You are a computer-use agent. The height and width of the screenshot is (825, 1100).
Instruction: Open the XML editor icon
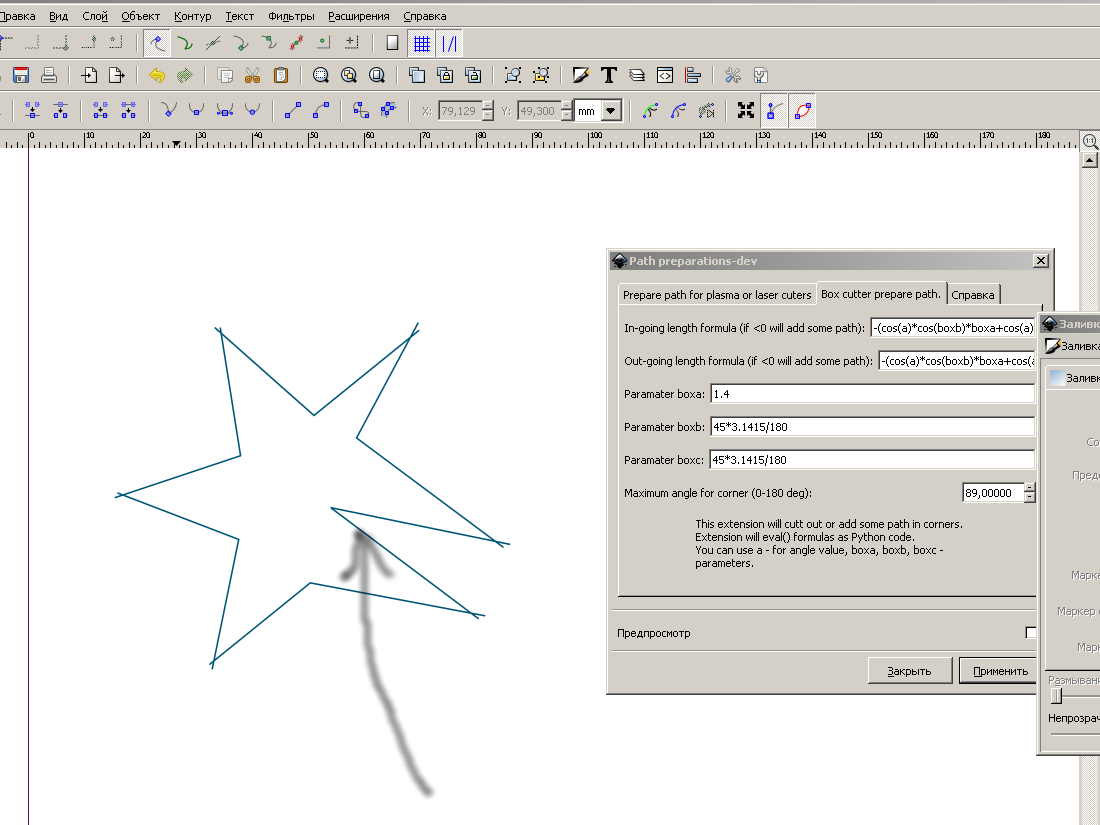pyautogui.click(x=665, y=75)
